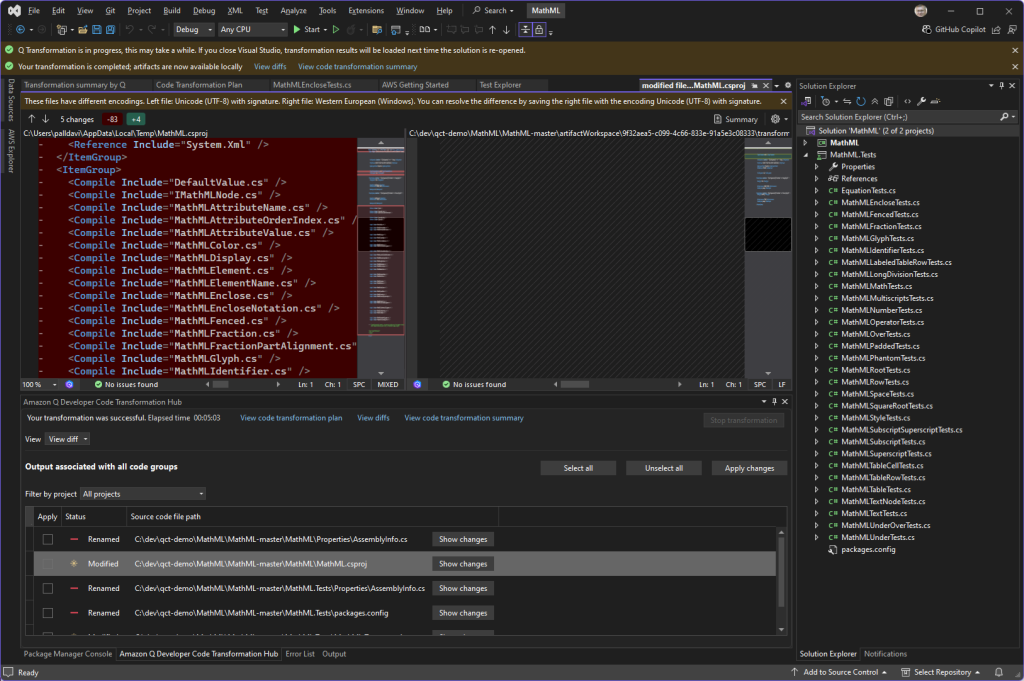Expand the MathML.Tests project node

pyautogui.click(x=807, y=154)
